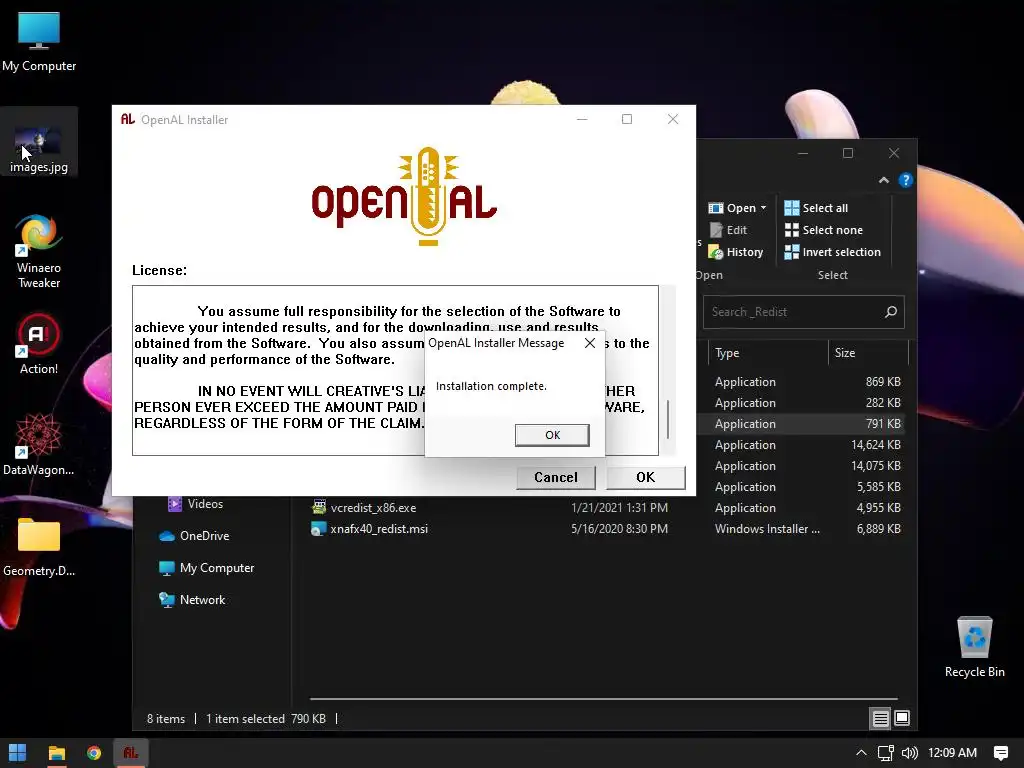Launch Winaero Tweaker from the desktop
The height and width of the screenshot is (768, 1024).
[39, 251]
